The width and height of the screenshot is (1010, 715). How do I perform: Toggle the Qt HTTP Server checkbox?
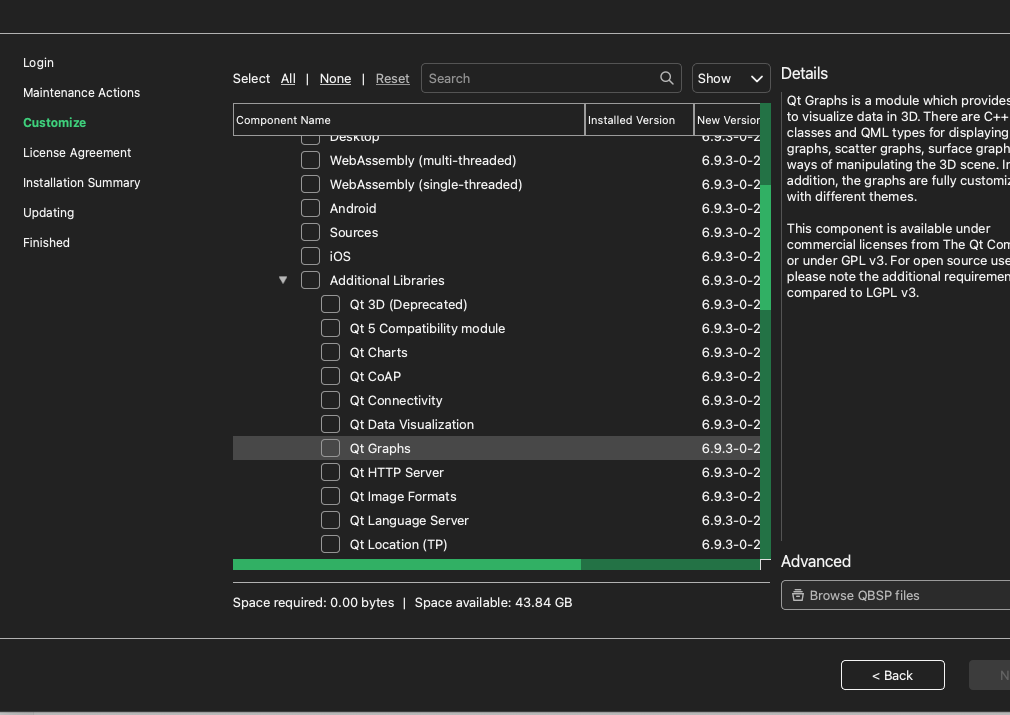point(331,472)
